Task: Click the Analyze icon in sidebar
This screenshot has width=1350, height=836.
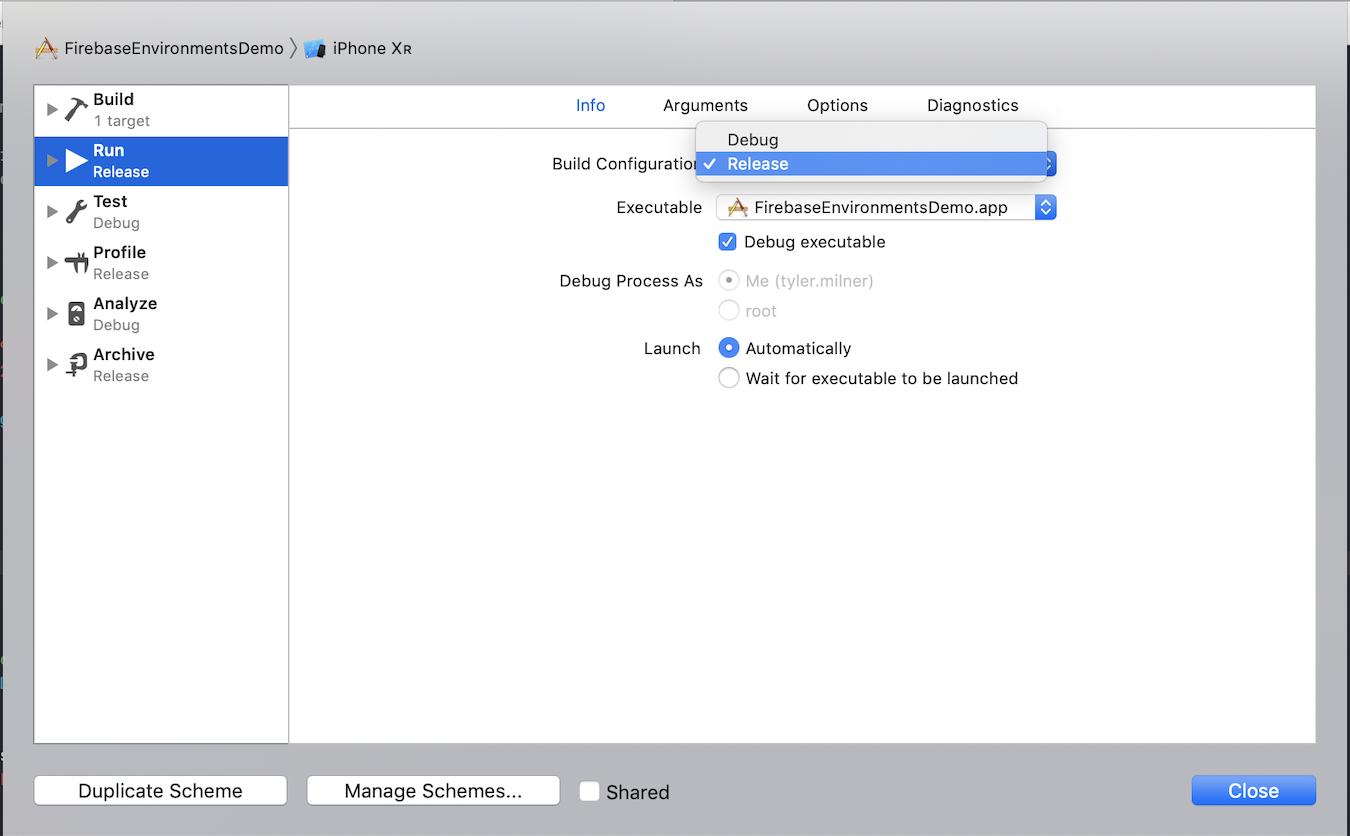Action: pyautogui.click(x=77, y=313)
